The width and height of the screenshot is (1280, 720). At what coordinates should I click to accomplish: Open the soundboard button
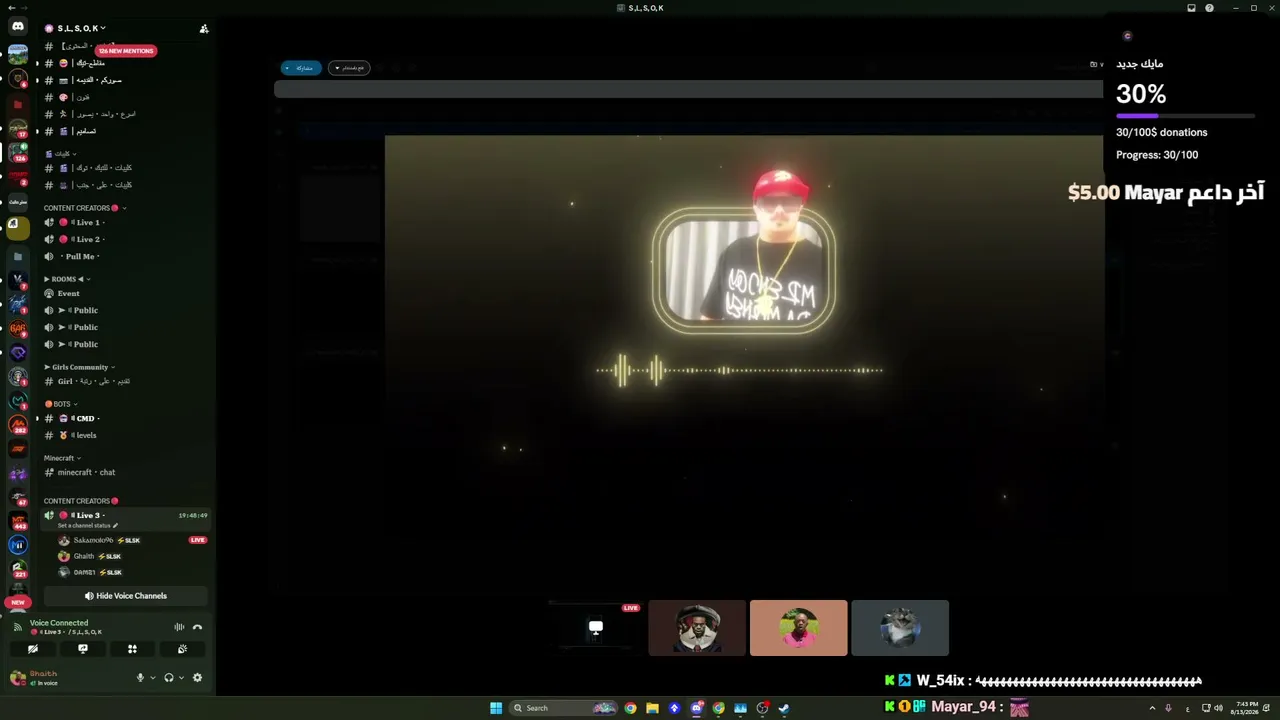tap(182, 649)
